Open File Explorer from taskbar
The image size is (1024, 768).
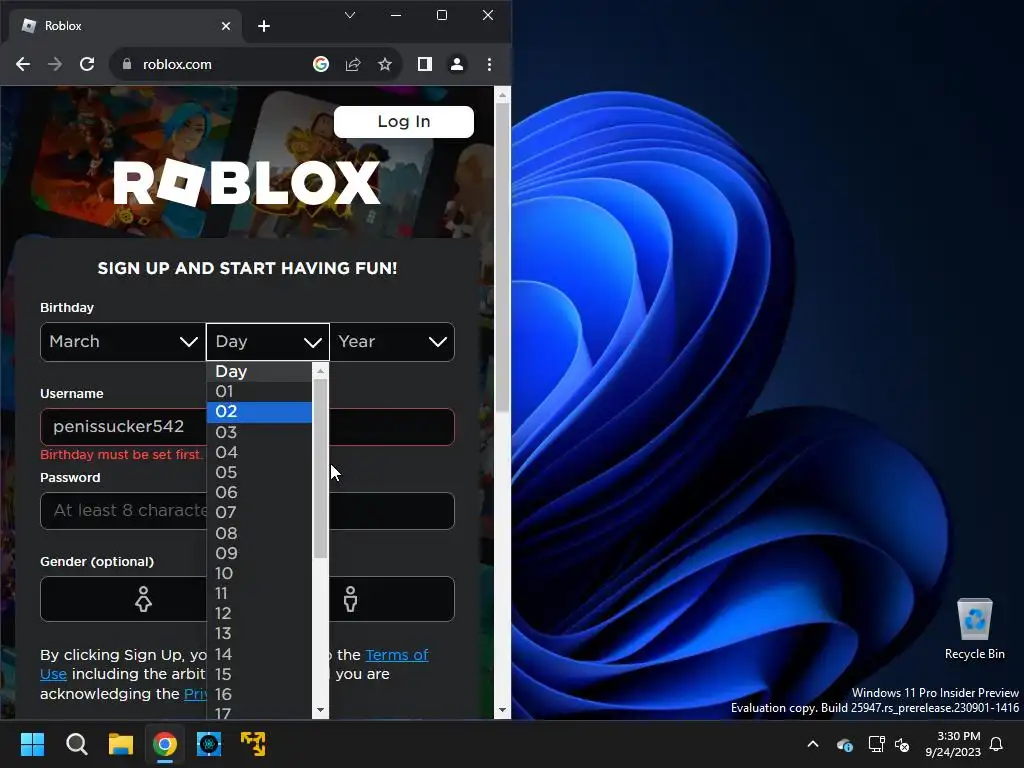121,744
